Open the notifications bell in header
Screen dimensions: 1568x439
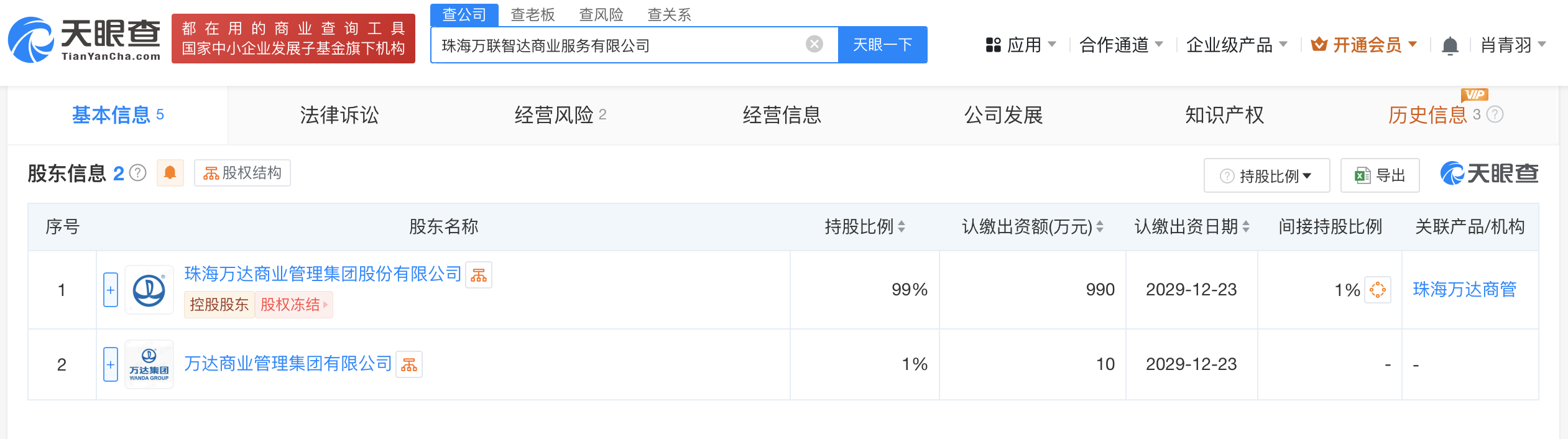pos(1450,45)
